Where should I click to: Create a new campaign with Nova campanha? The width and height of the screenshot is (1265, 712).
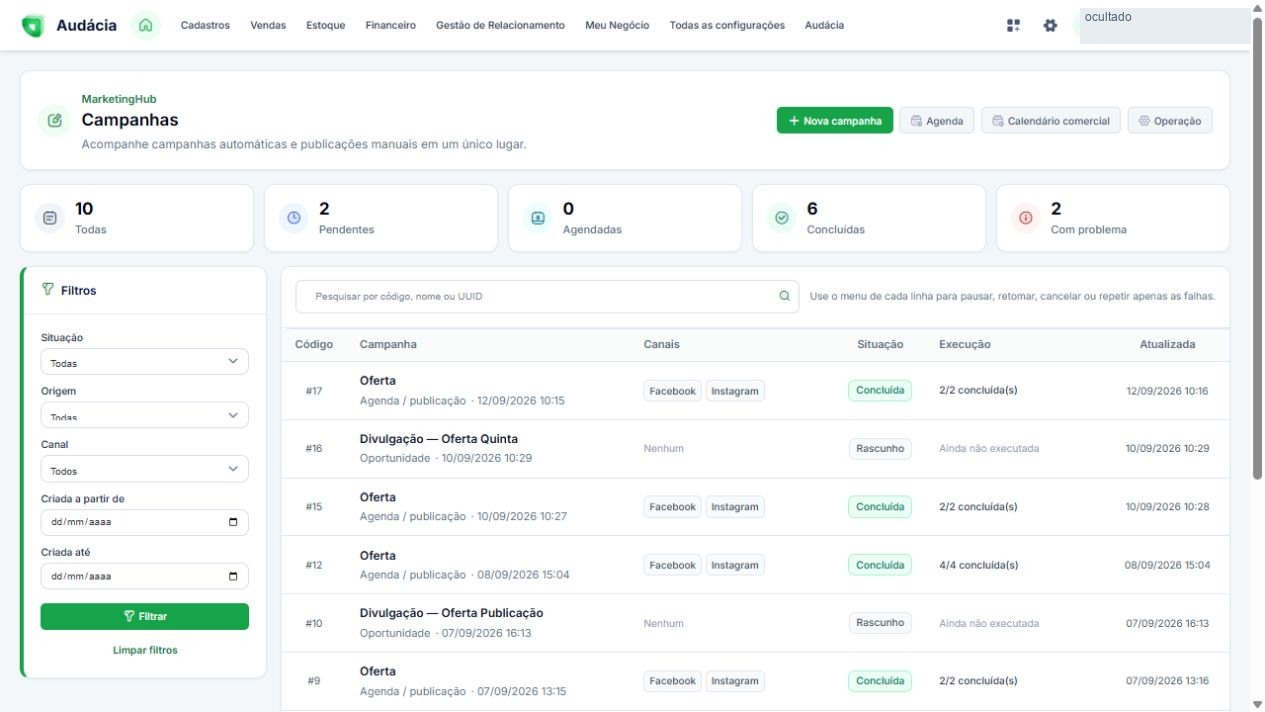(835, 121)
